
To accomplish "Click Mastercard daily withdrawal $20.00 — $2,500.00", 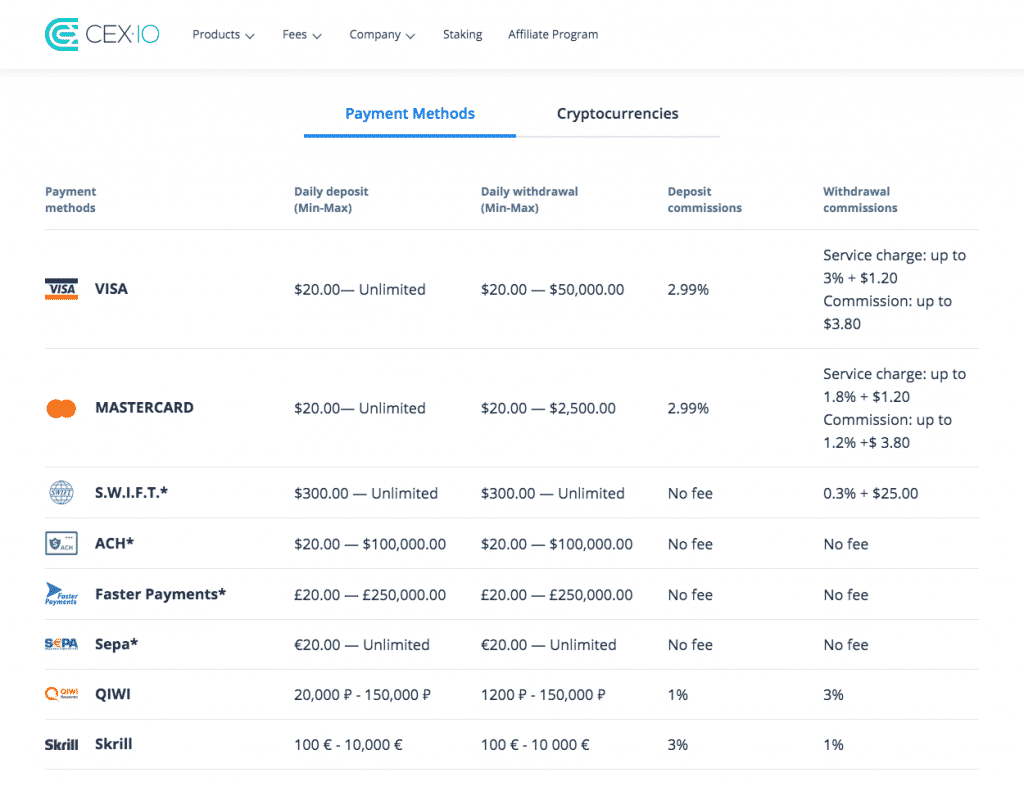I will pyautogui.click(x=548, y=409).
